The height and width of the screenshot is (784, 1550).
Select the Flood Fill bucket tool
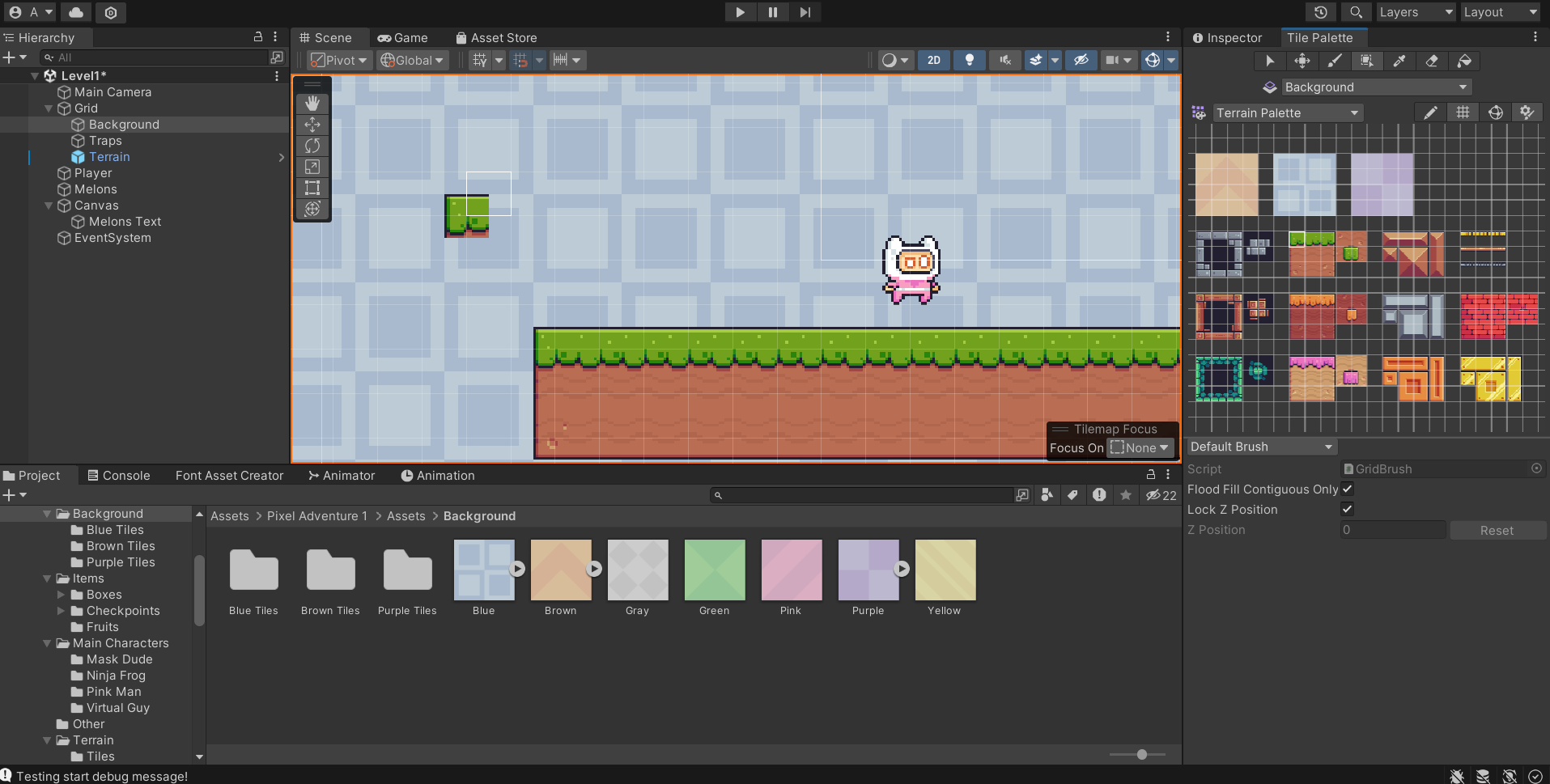[1463, 61]
